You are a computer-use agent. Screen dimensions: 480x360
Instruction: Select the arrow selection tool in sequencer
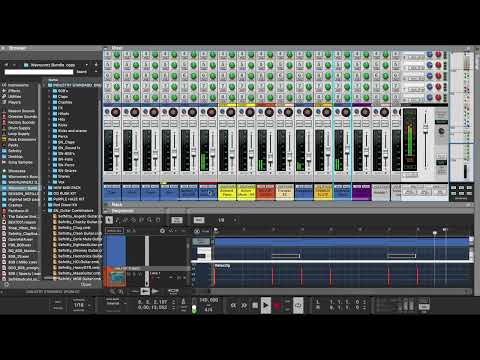tap(109, 220)
